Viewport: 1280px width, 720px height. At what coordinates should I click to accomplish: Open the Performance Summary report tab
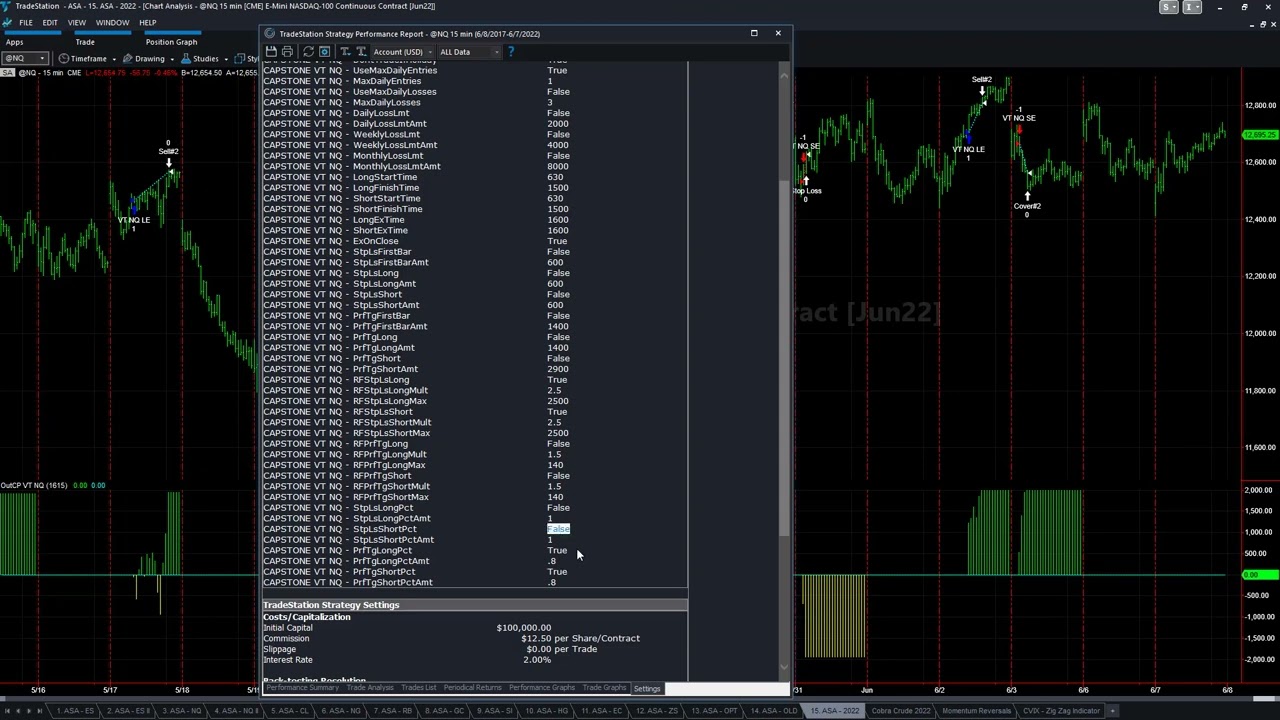coord(302,688)
